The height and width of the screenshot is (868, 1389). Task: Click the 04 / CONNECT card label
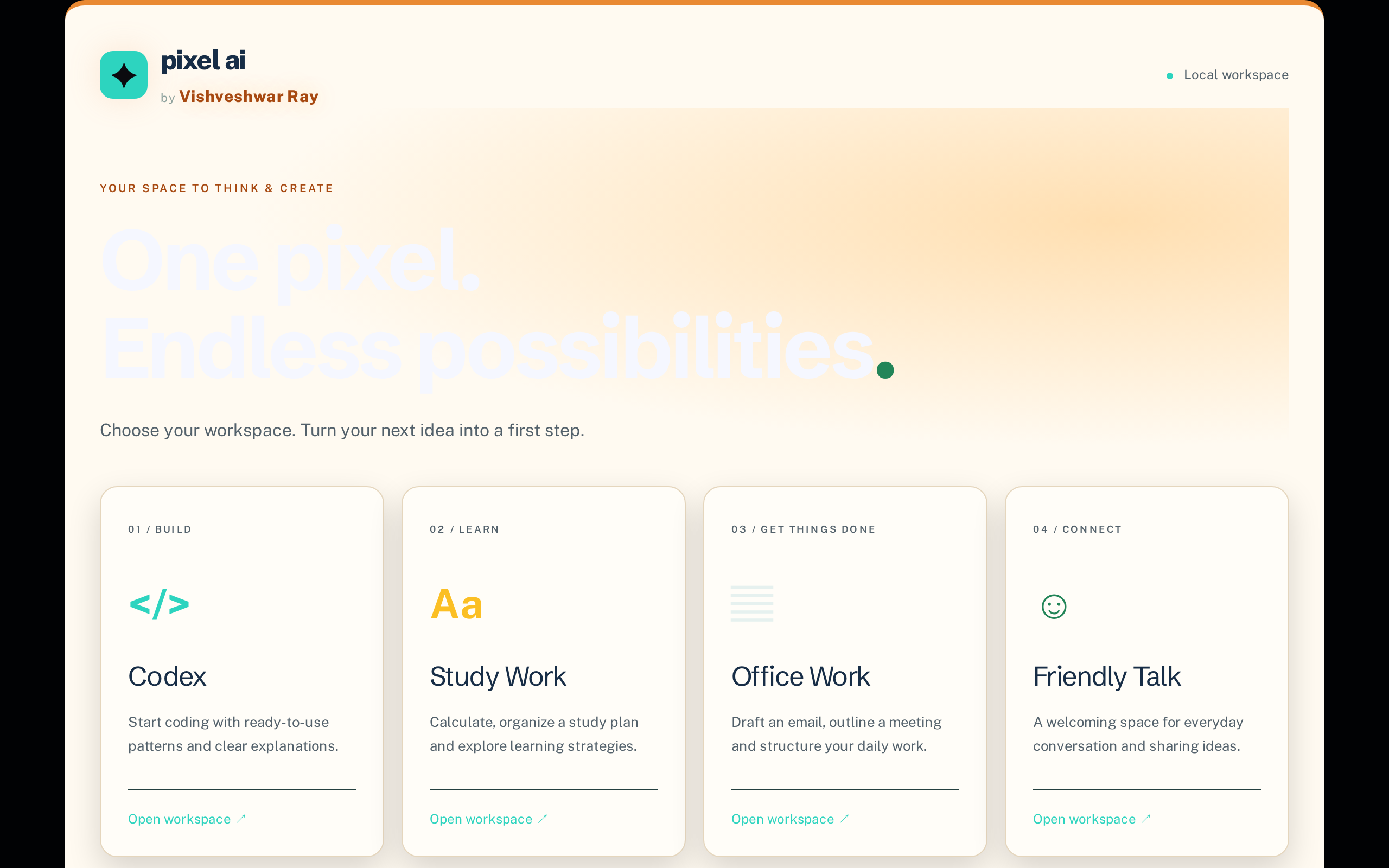click(x=1077, y=529)
